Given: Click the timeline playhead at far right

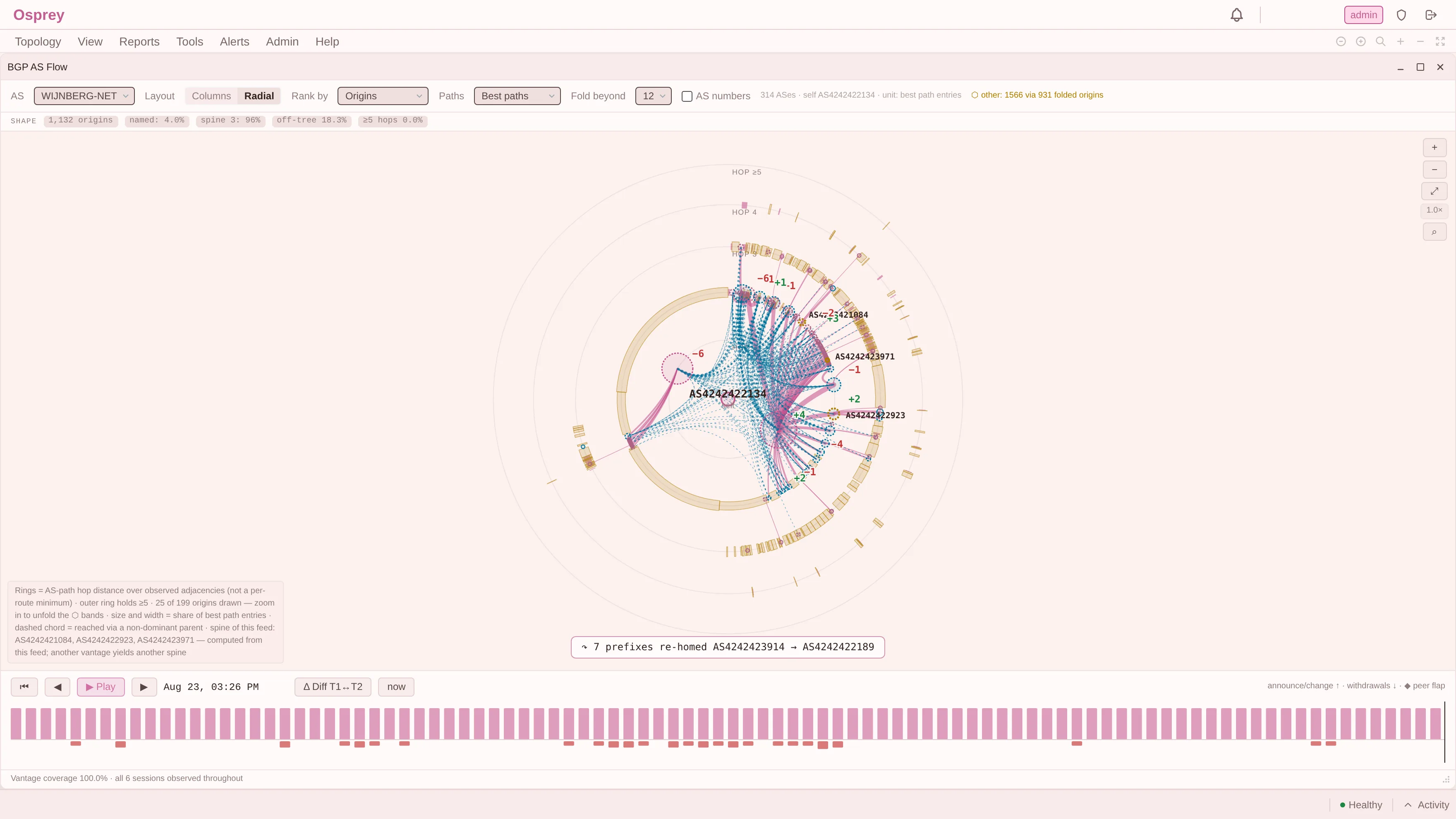Looking at the screenshot, I should [x=1445, y=732].
